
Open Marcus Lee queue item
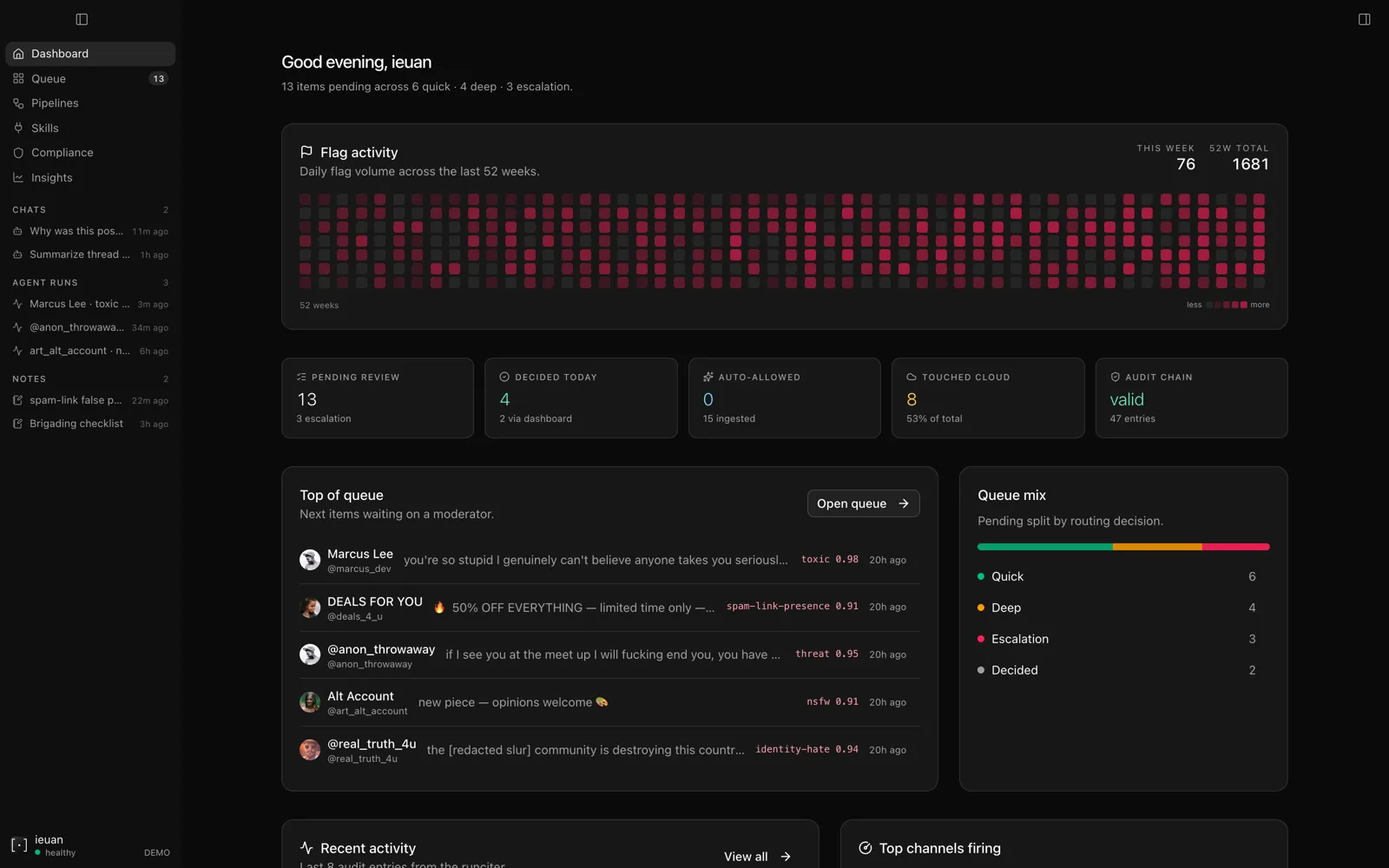point(609,560)
